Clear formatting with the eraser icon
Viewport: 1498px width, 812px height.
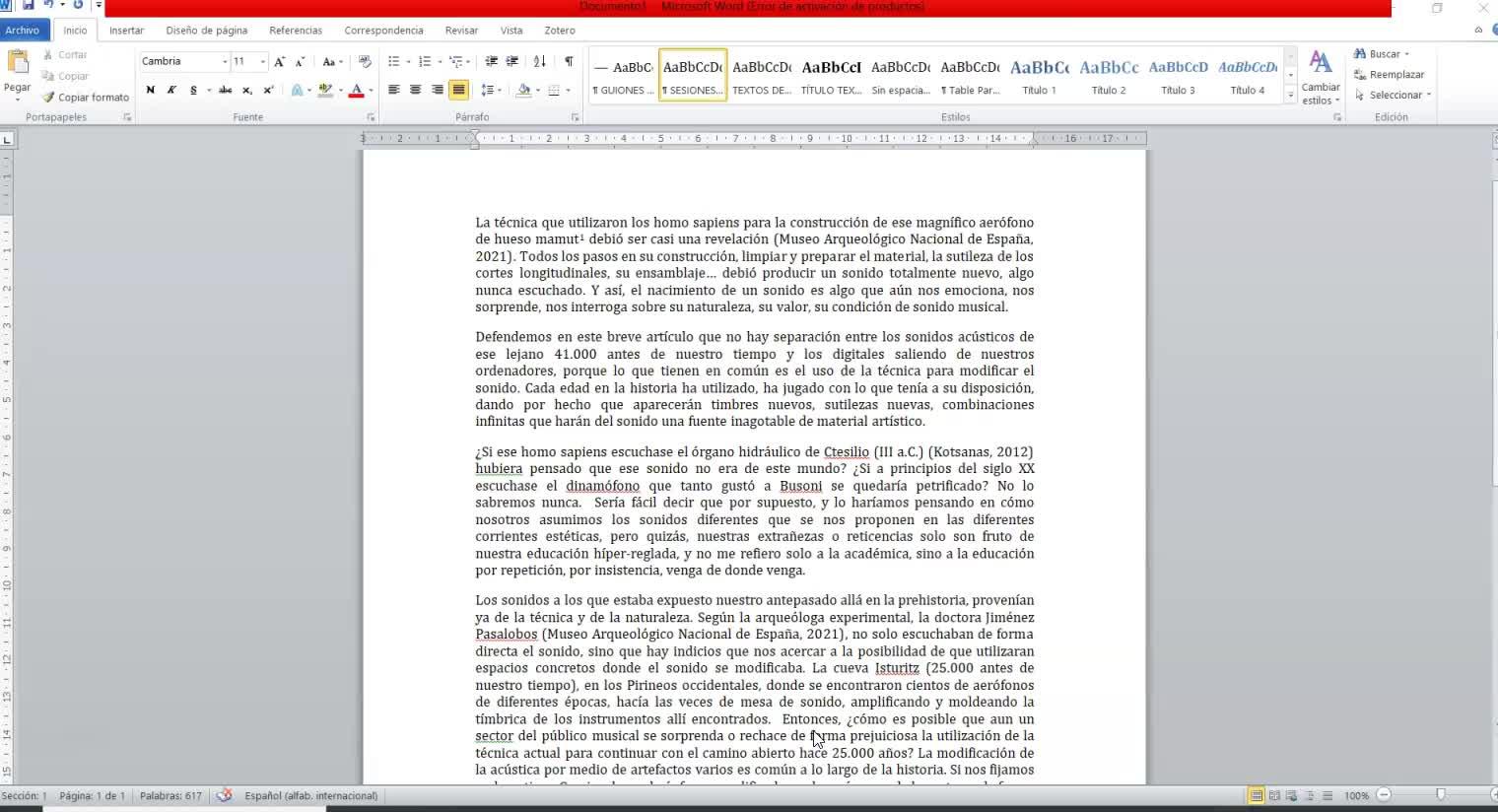365,62
